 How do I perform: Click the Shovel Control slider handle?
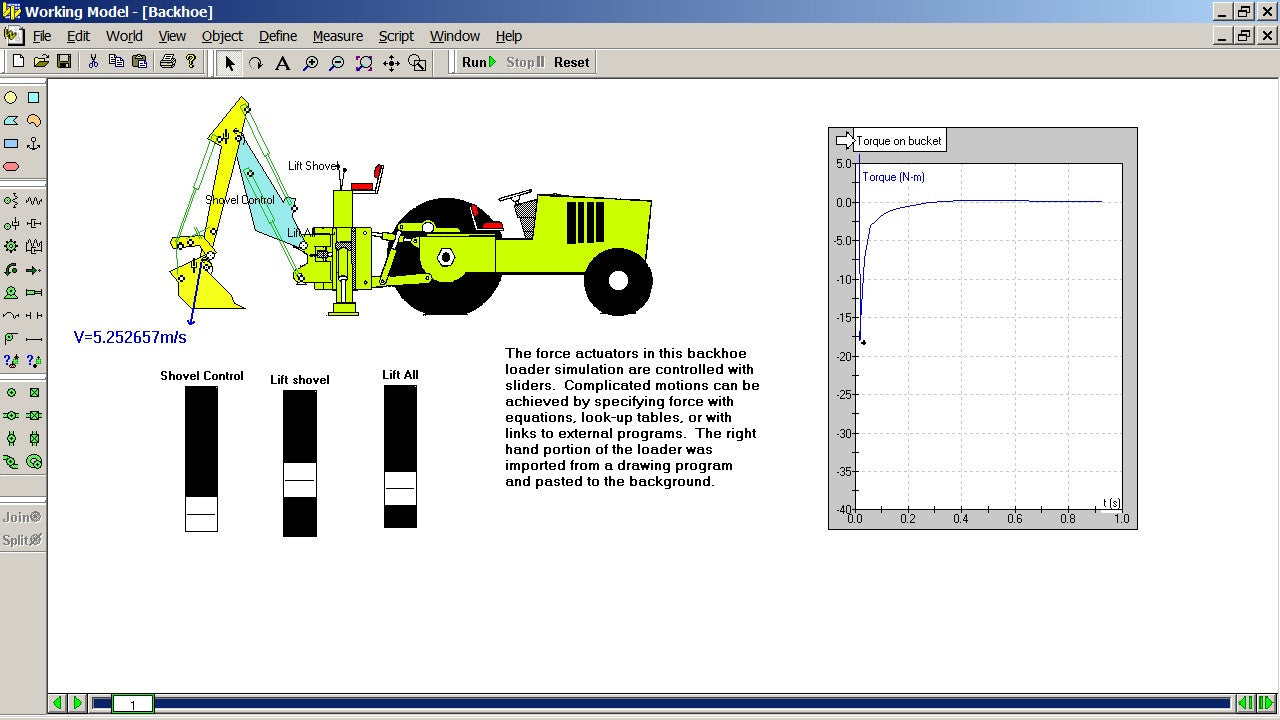(201, 513)
